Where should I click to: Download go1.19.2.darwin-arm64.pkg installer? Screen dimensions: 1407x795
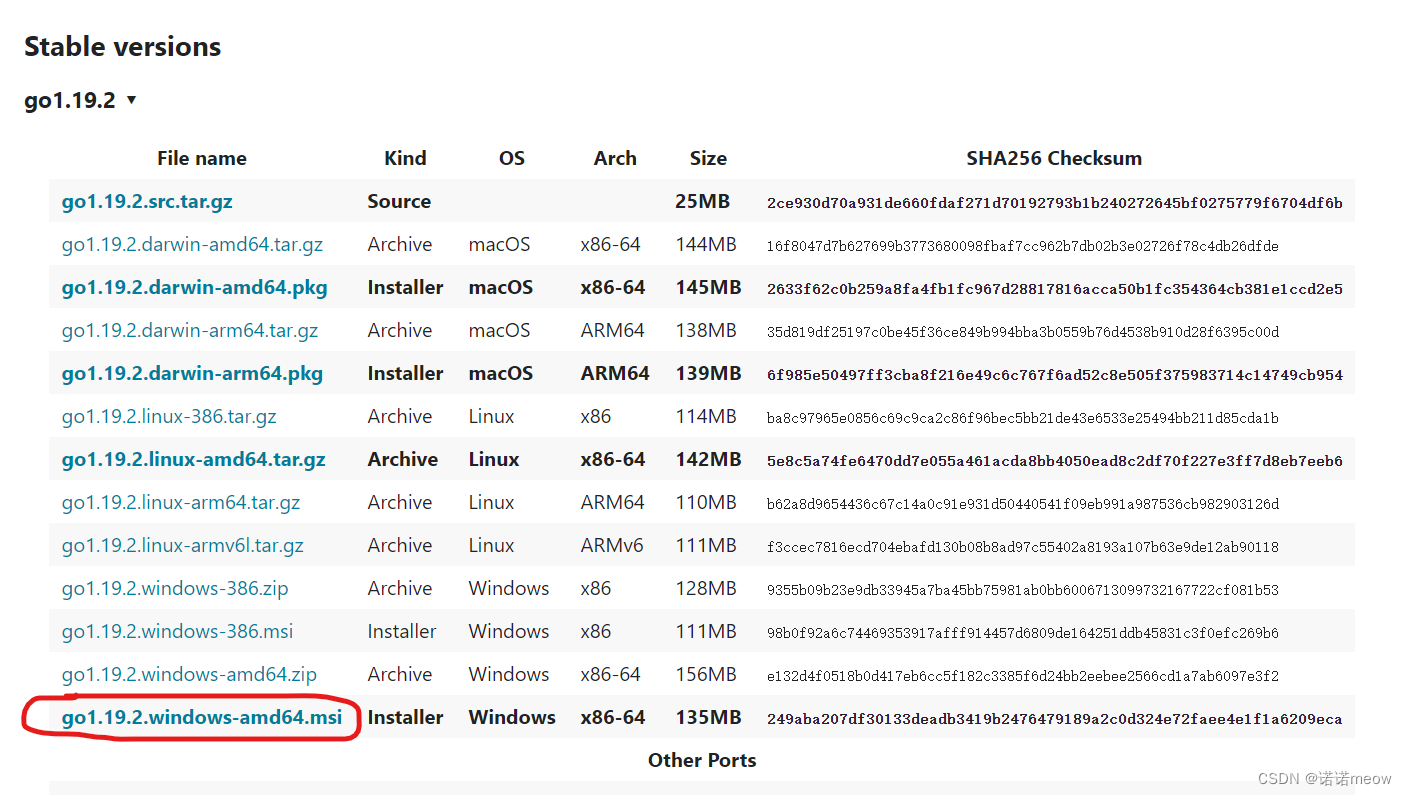click(192, 373)
